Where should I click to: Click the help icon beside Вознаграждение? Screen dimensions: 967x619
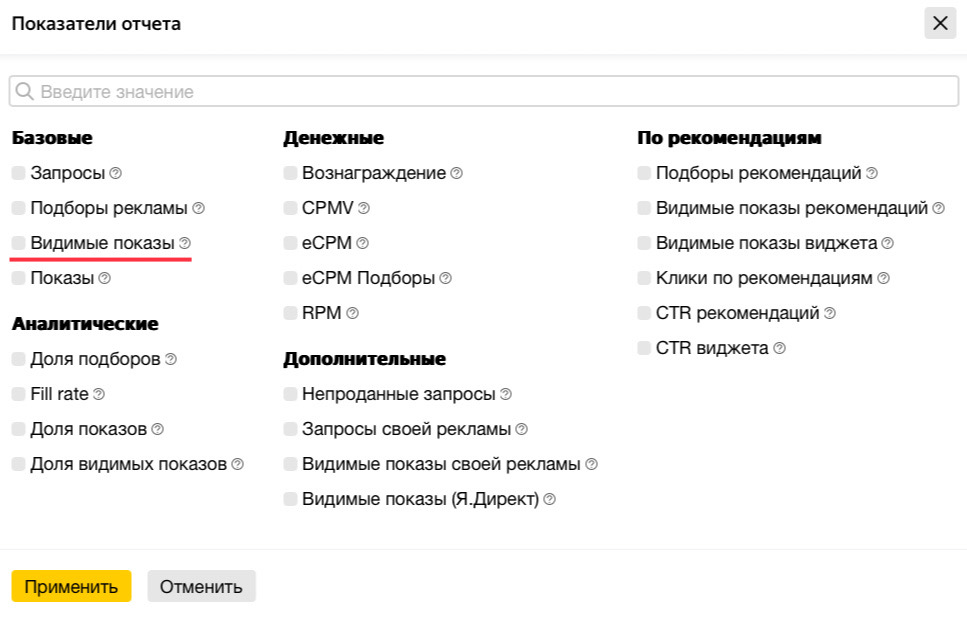pos(457,173)
